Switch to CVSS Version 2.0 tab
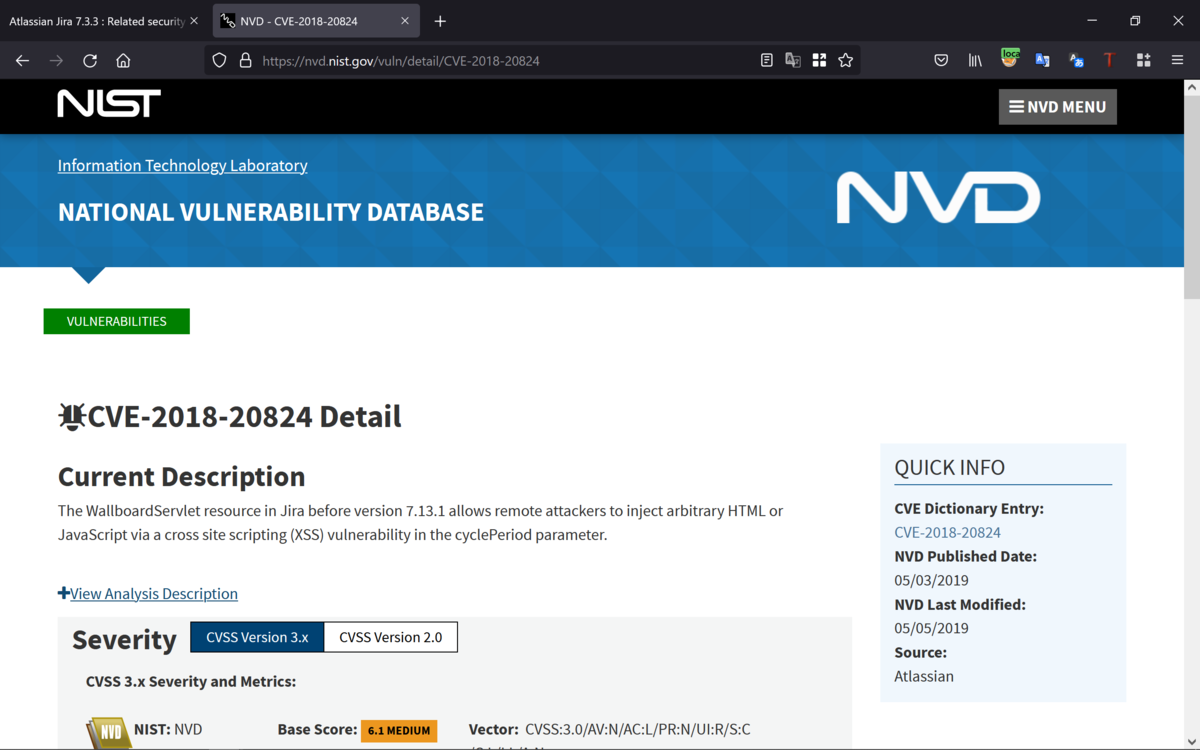Image resolution: width=1200 pixels, height=750 pixels. tap(390, 637)
